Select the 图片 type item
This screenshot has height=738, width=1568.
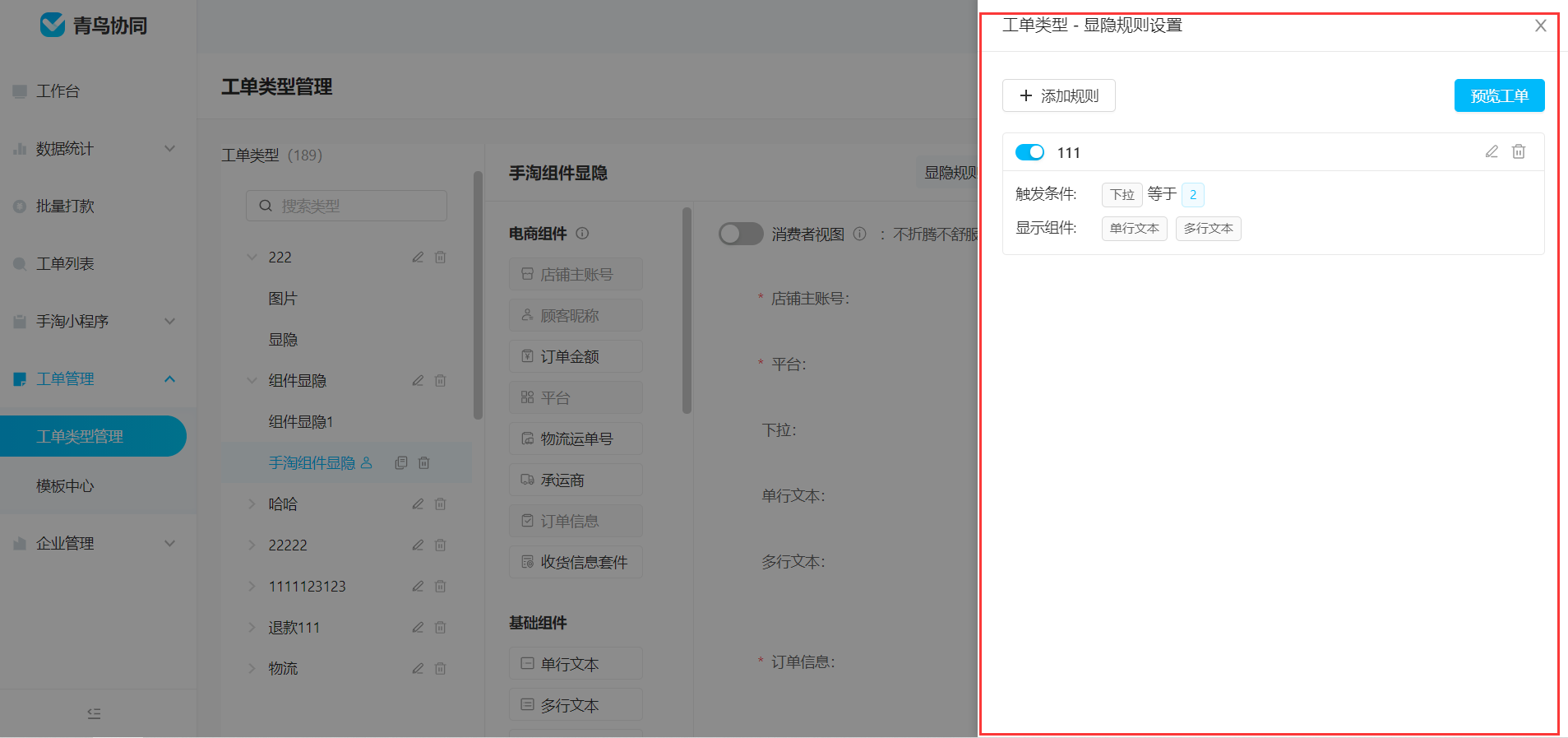pos(283,298)
